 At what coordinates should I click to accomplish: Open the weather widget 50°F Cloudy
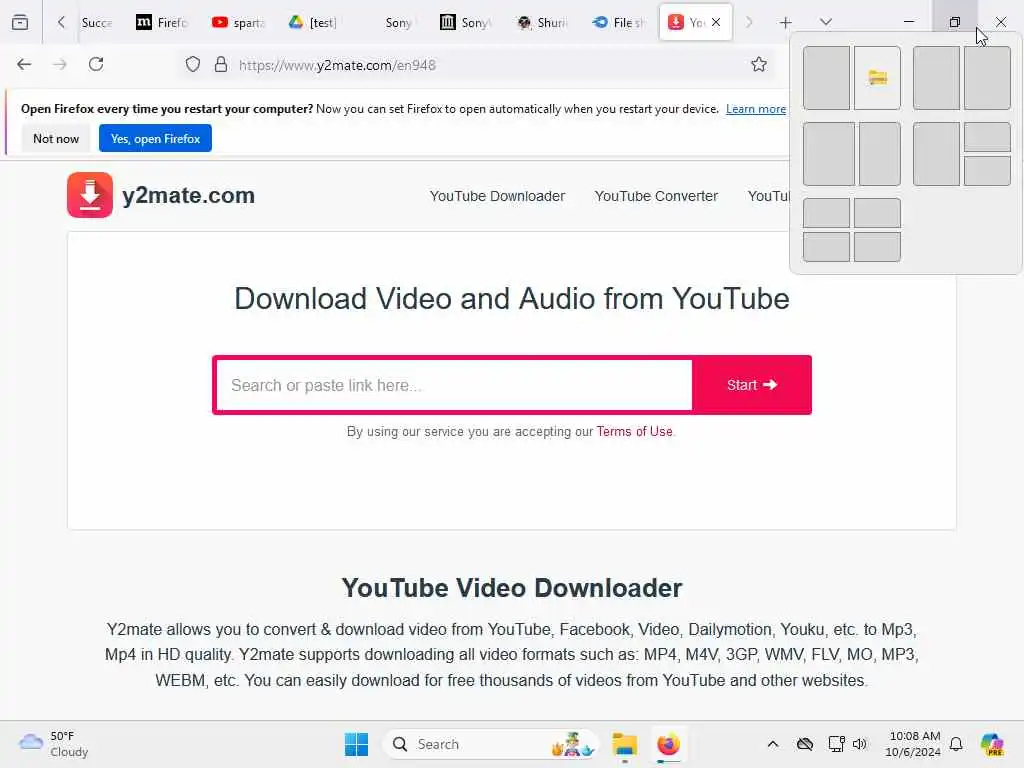click(54, 744)
